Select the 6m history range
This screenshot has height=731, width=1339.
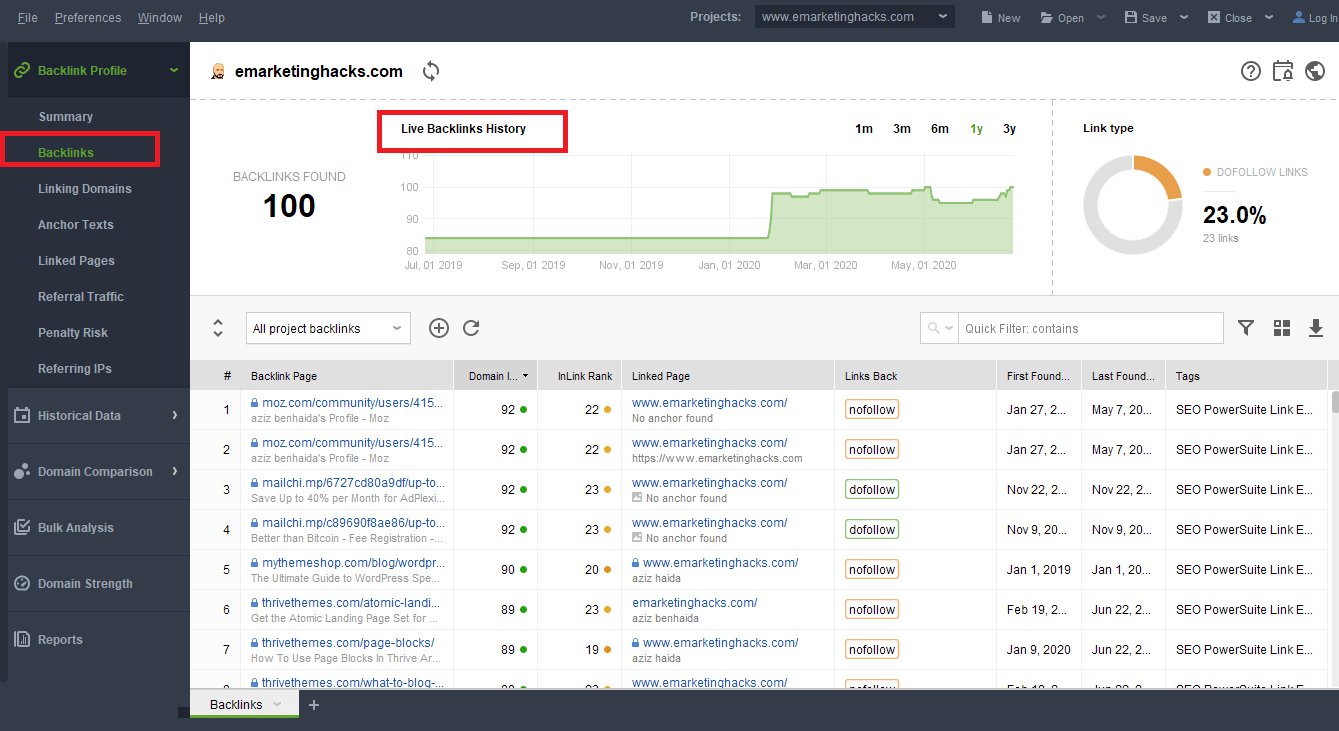(940, 128)
